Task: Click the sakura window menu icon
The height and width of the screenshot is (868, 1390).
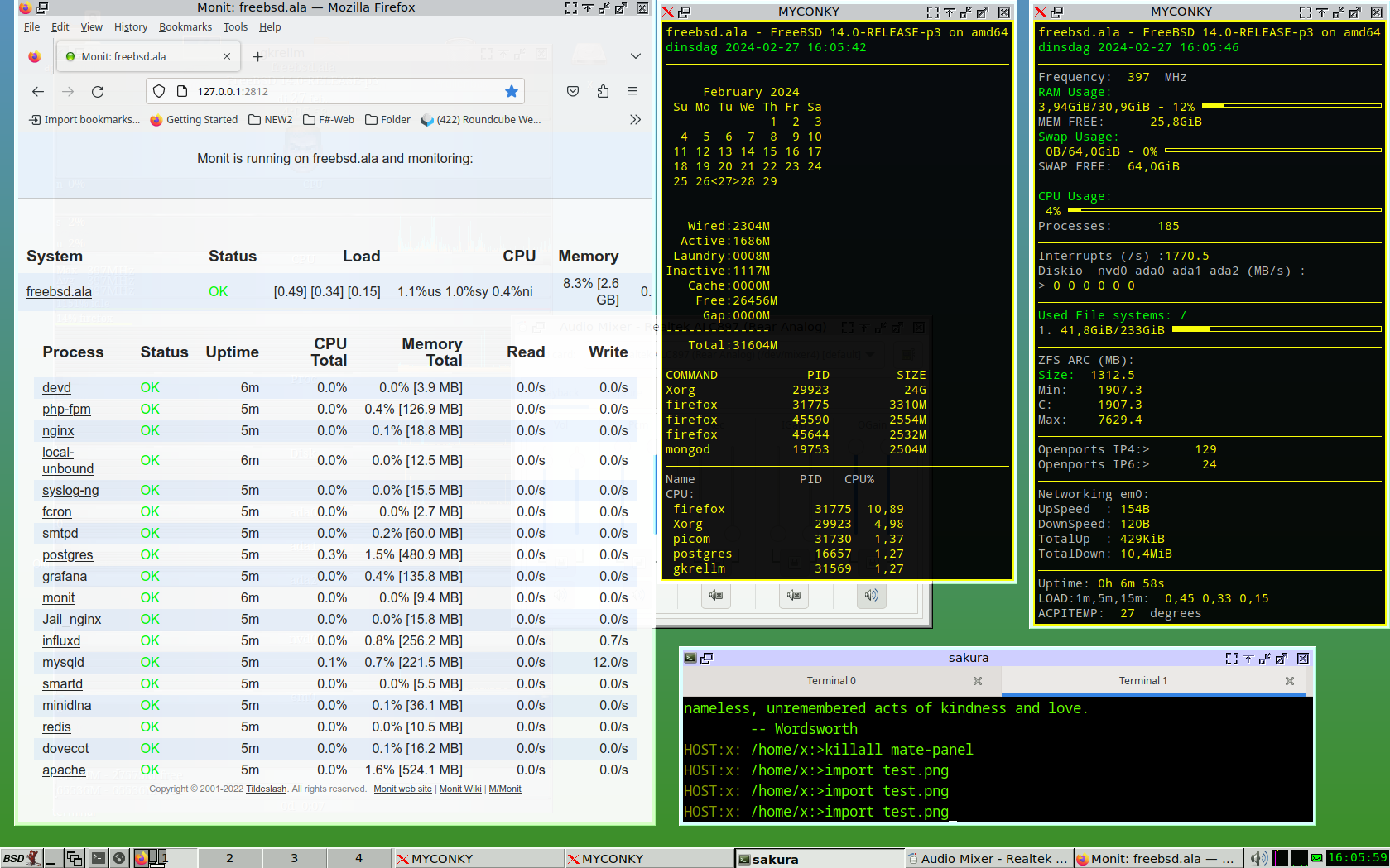Action: coord(690,658)
